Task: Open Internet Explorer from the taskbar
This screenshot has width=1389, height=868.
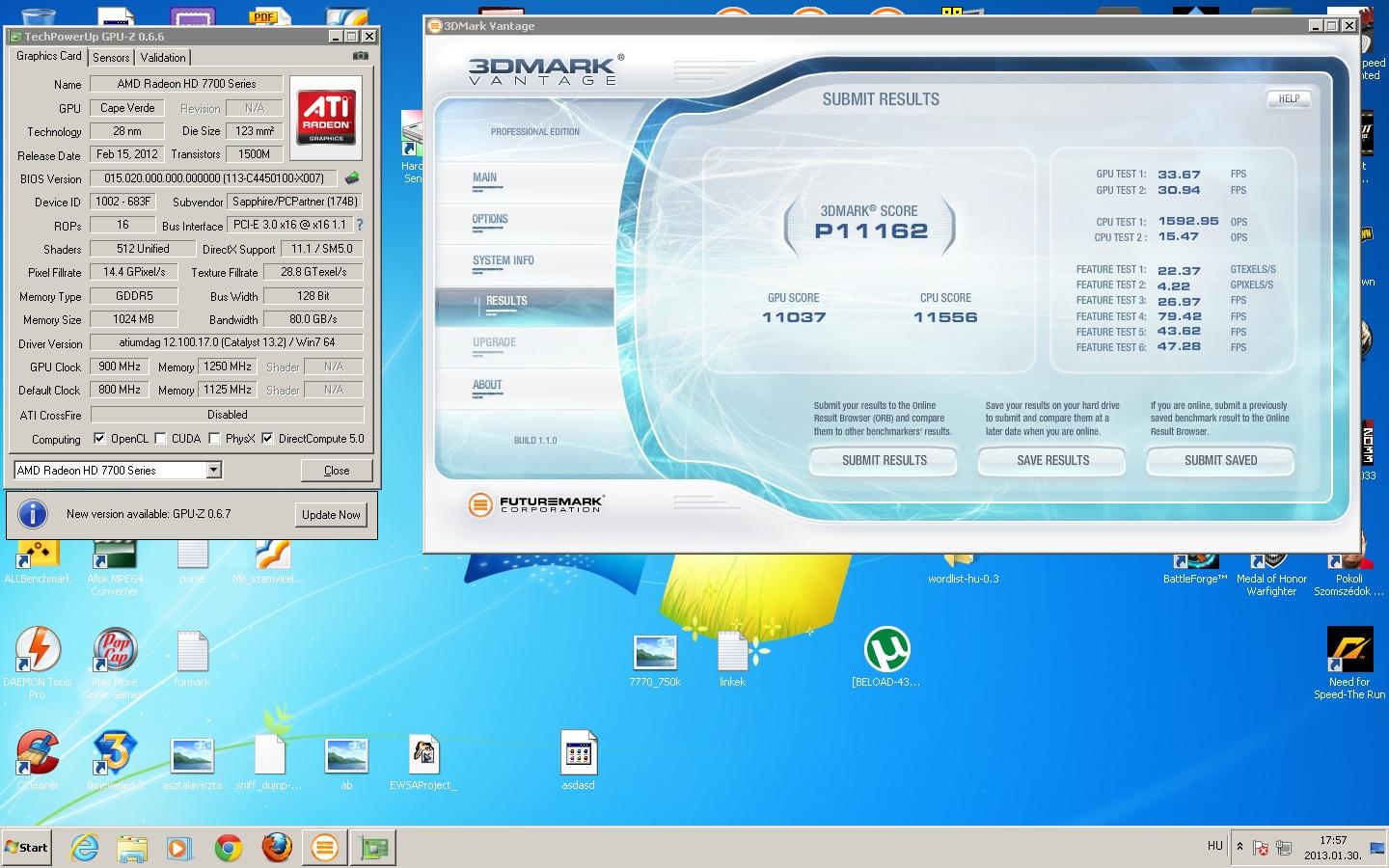Action: point(85,848)
